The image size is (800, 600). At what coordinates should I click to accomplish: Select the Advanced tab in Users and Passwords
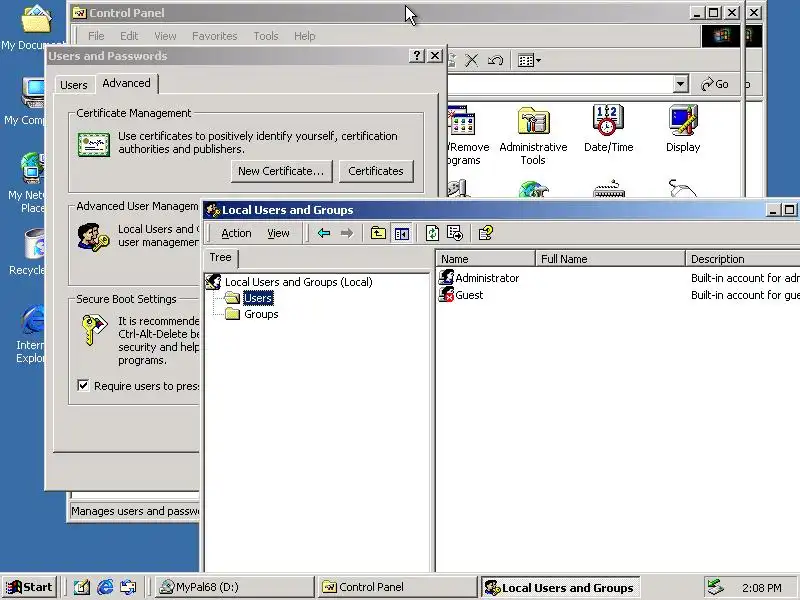[127, 83]
